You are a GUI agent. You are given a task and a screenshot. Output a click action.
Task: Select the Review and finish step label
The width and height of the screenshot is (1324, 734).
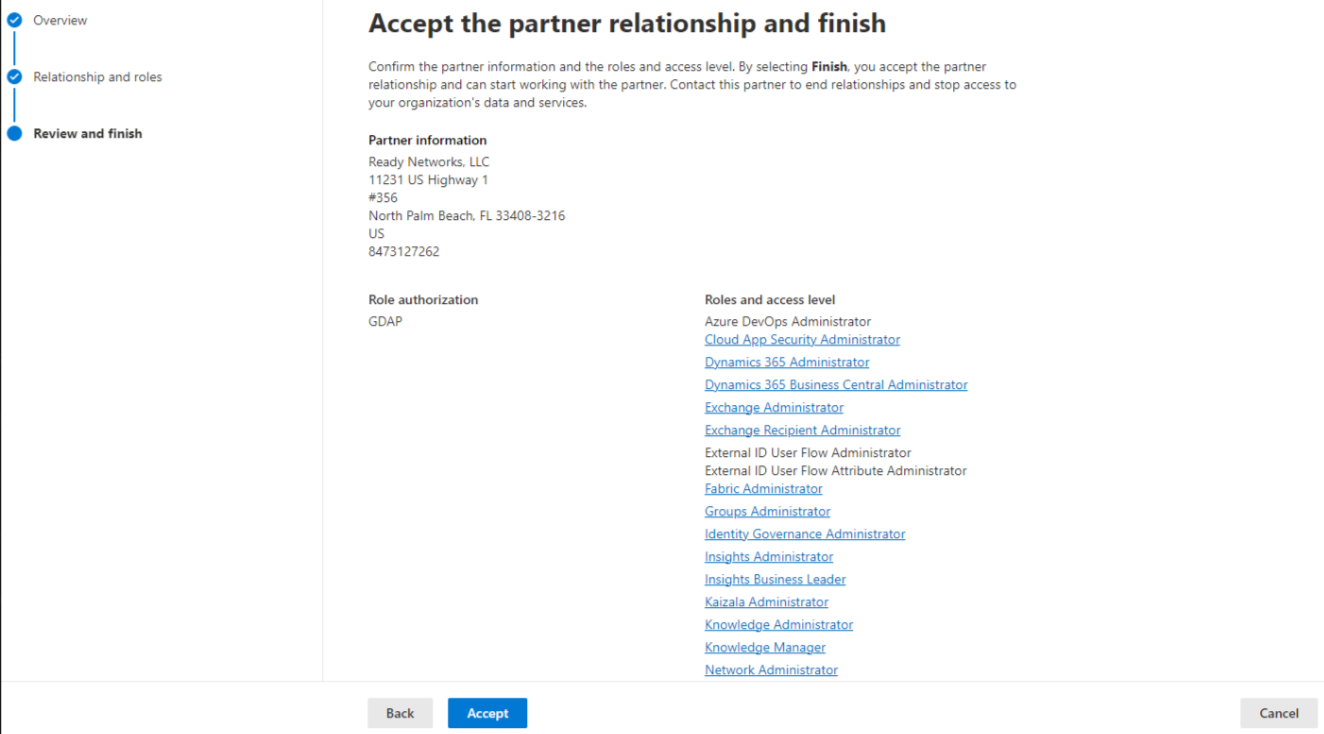click(88, 133)
